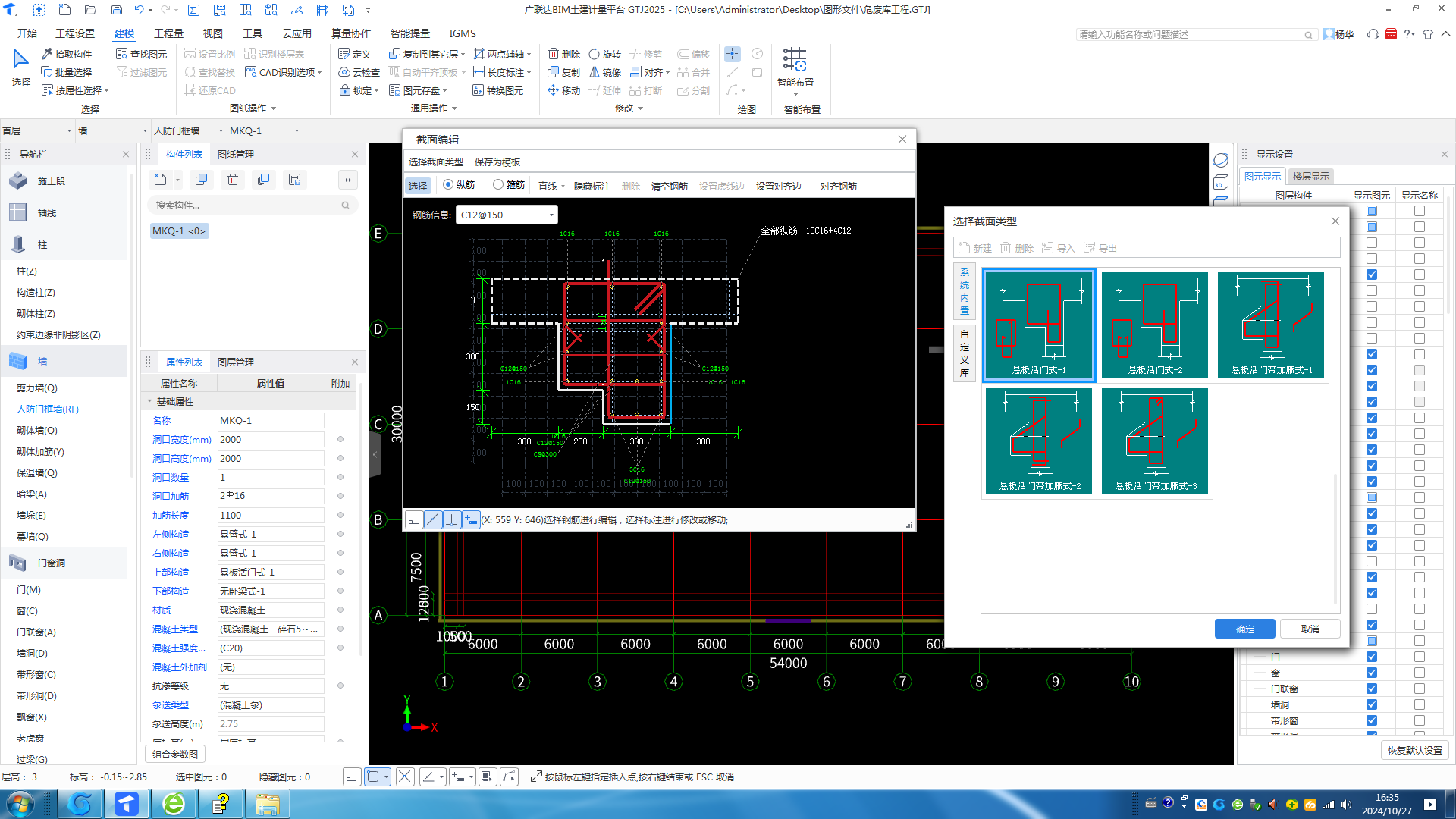
Task: Expand the 通用操作 group arrow
Action: point(454,108)
